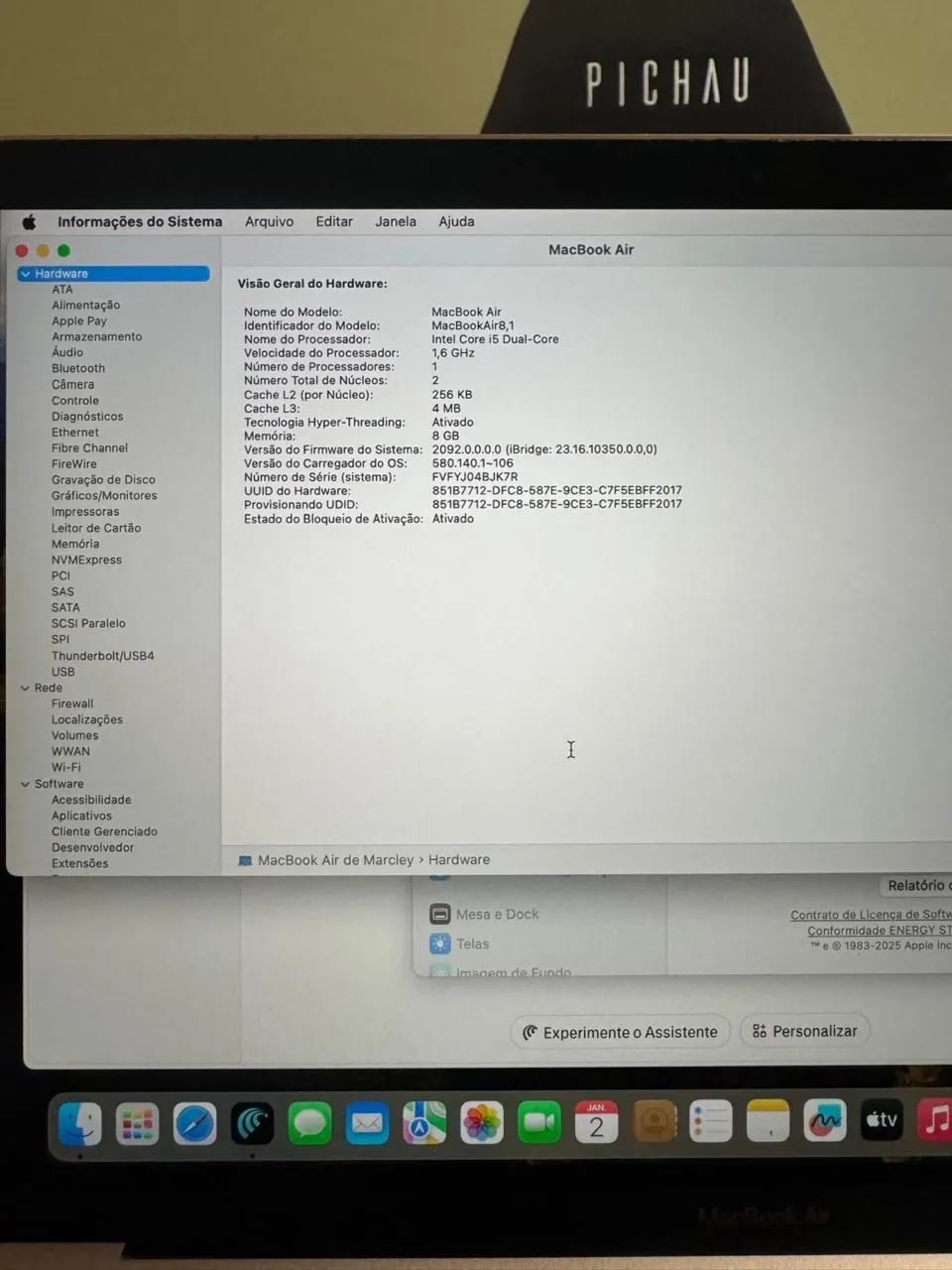Open the Mail app in Dock

(367, 1123)
